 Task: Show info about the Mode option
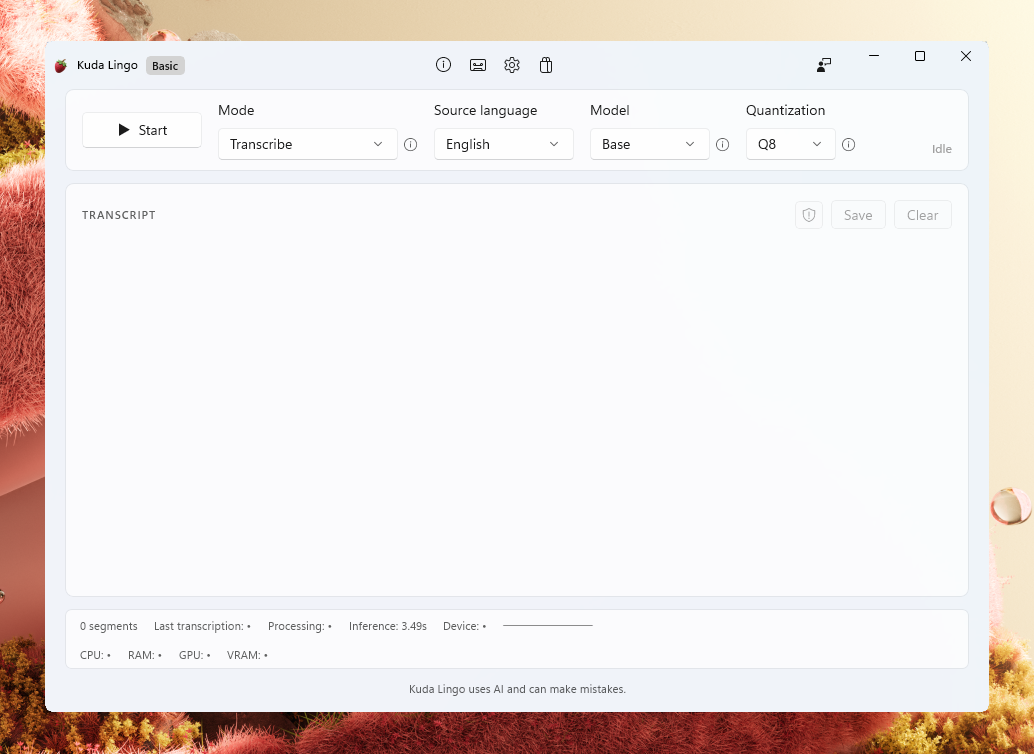(410, 144)
